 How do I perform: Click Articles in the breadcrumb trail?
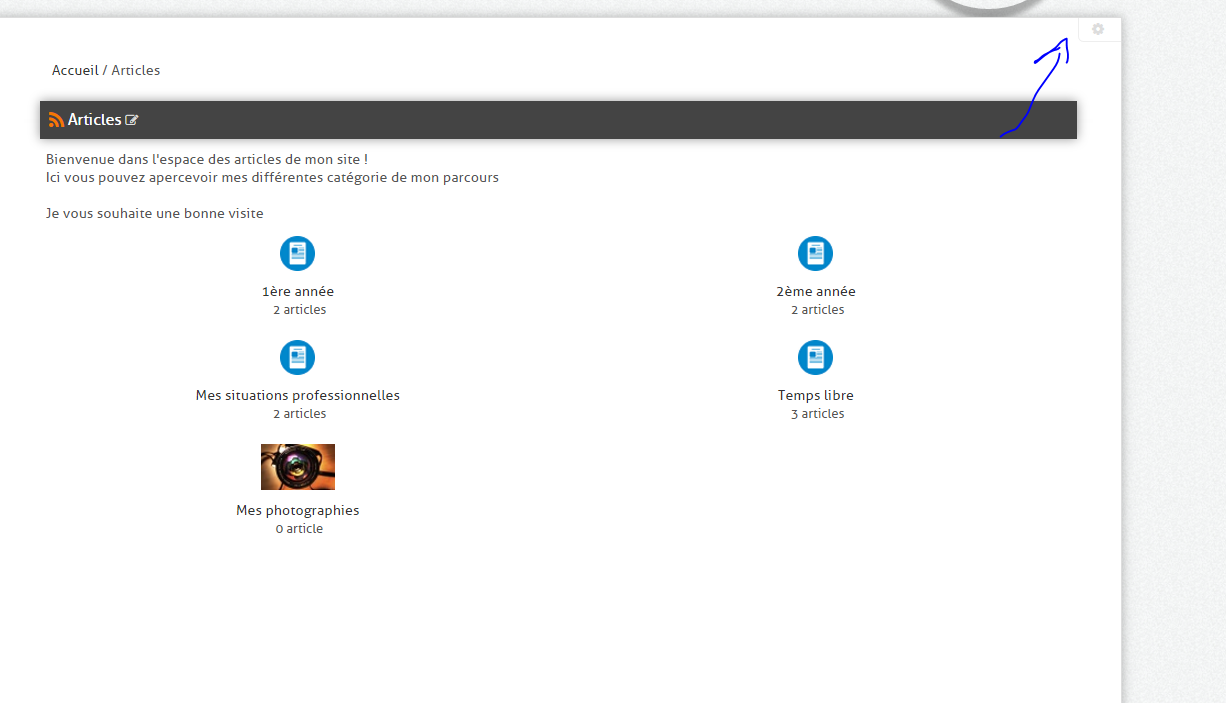(136, 70)
